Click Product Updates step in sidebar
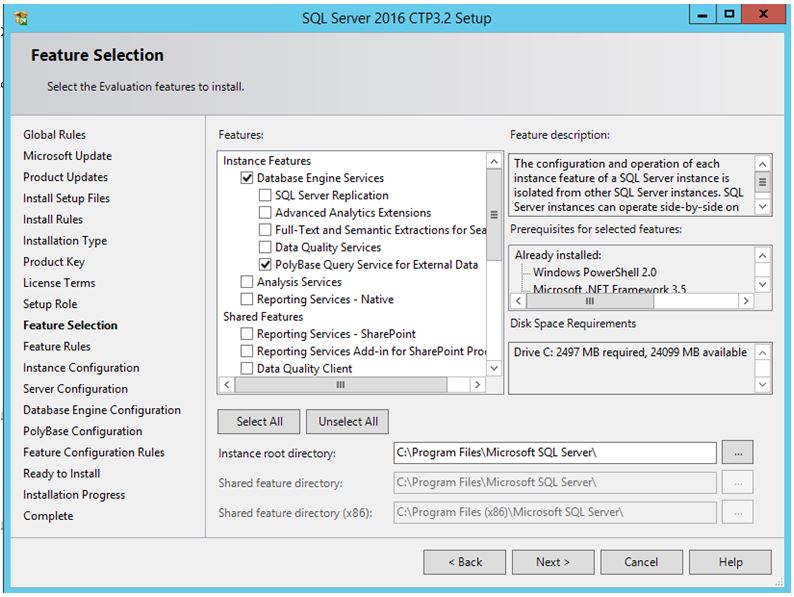794x597 pixels. (x=65, y=177)
